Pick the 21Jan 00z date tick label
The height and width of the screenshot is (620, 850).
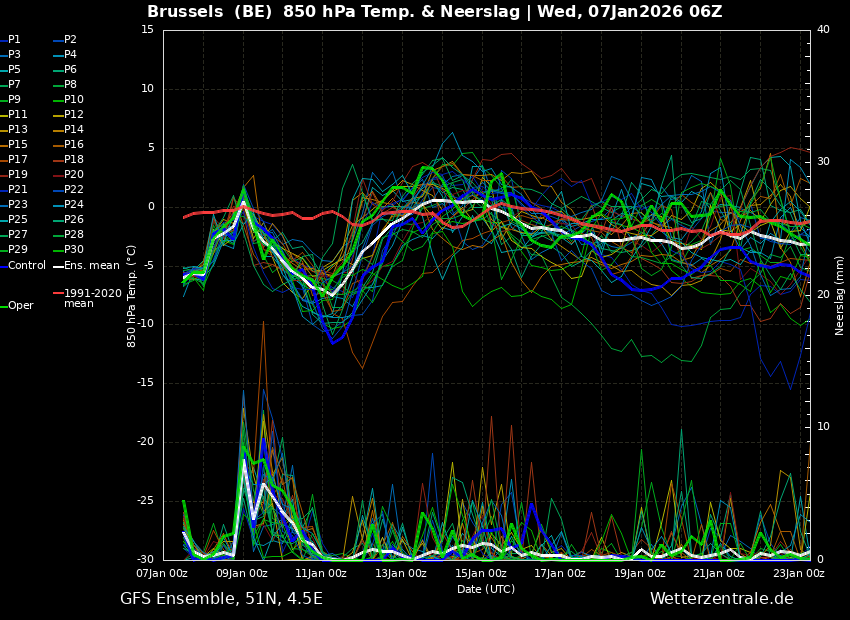coord(719,573)
